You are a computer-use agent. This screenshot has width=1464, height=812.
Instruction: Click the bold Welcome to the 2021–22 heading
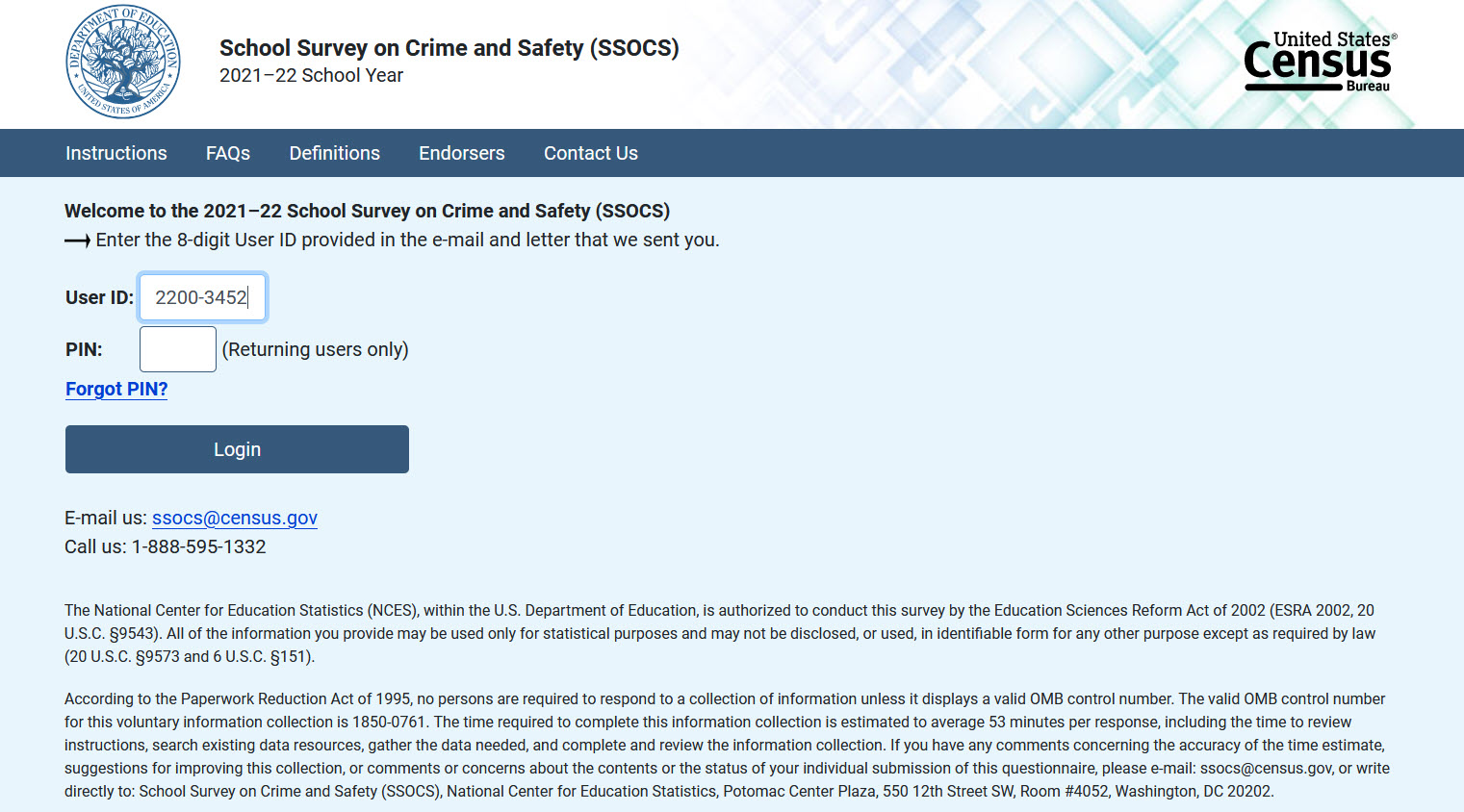367,211
